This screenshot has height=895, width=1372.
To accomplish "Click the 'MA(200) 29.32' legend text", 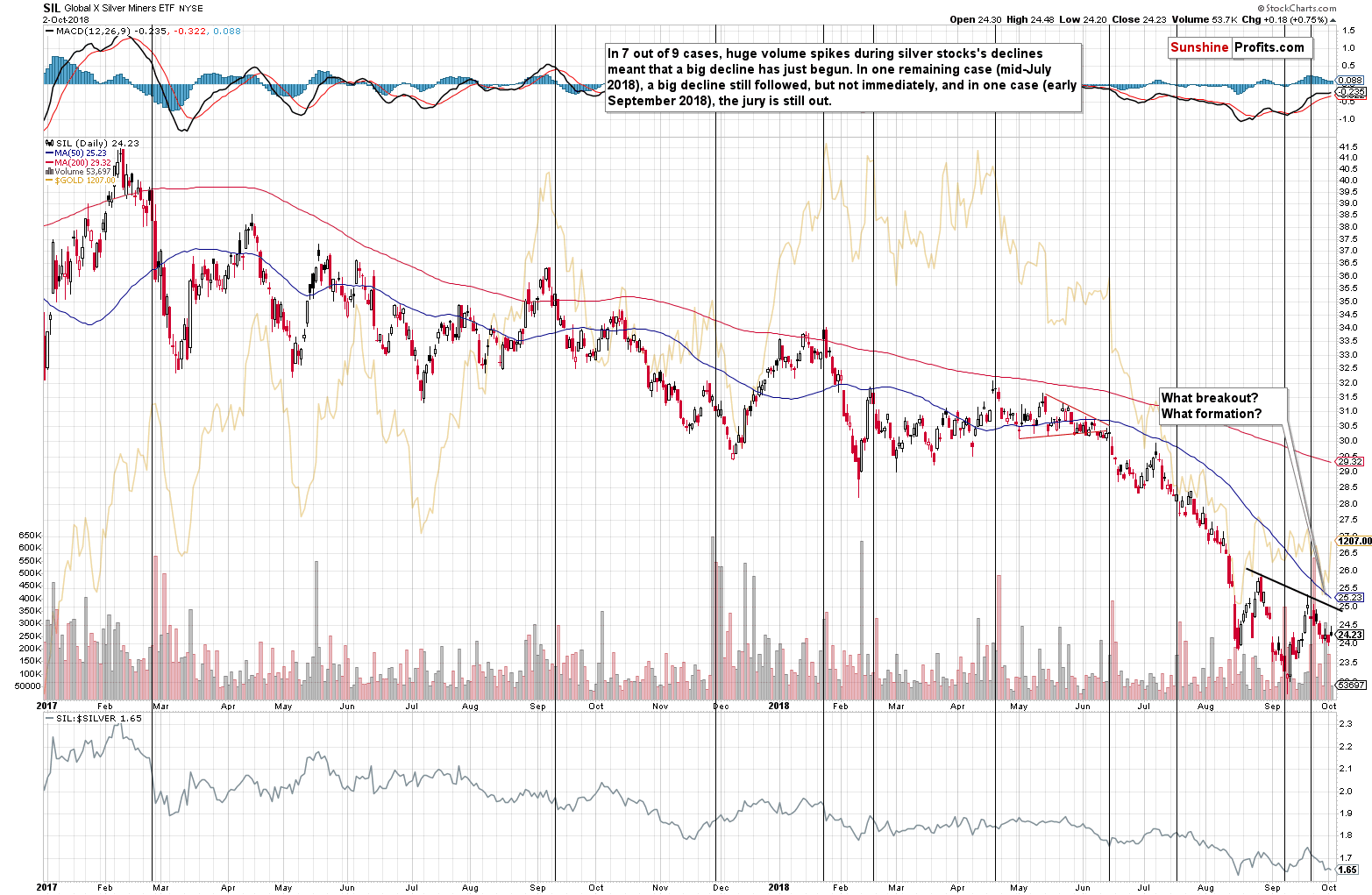I will tap(83, 162).
